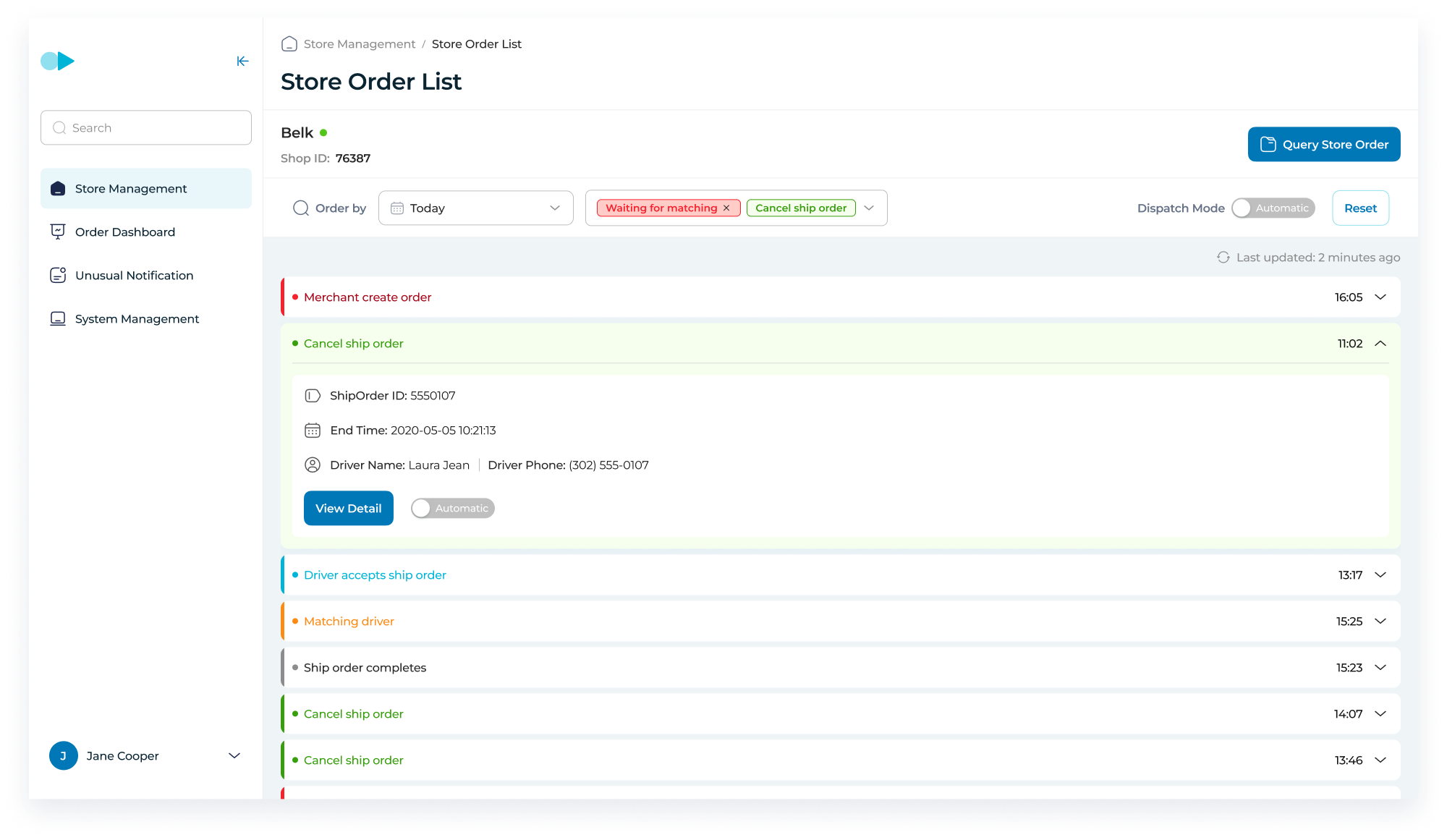Open the Today date dropdown
Image resolution: width=1447 pixels, height=840 pixels.
(475, 208)
